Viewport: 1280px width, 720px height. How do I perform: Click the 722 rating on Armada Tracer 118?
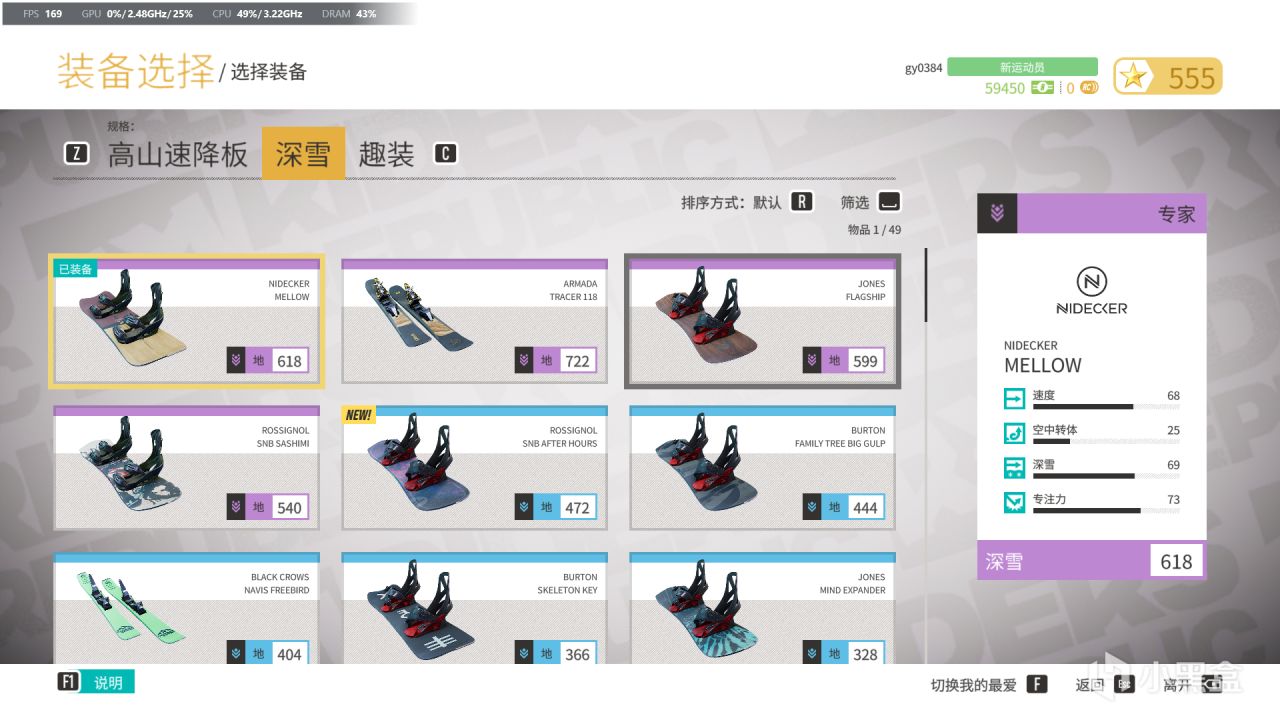coord(577,361)
